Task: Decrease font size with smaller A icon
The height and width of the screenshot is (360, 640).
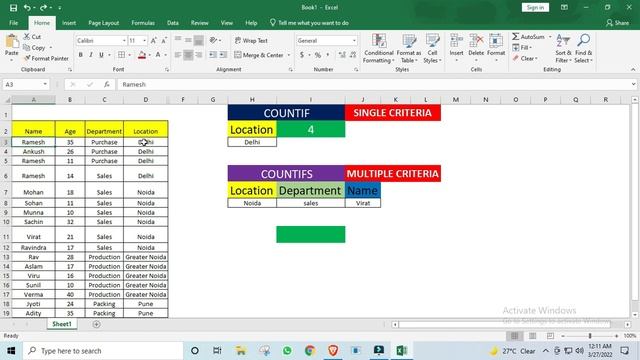Action: pyautogui.click(x=164, y=41)
